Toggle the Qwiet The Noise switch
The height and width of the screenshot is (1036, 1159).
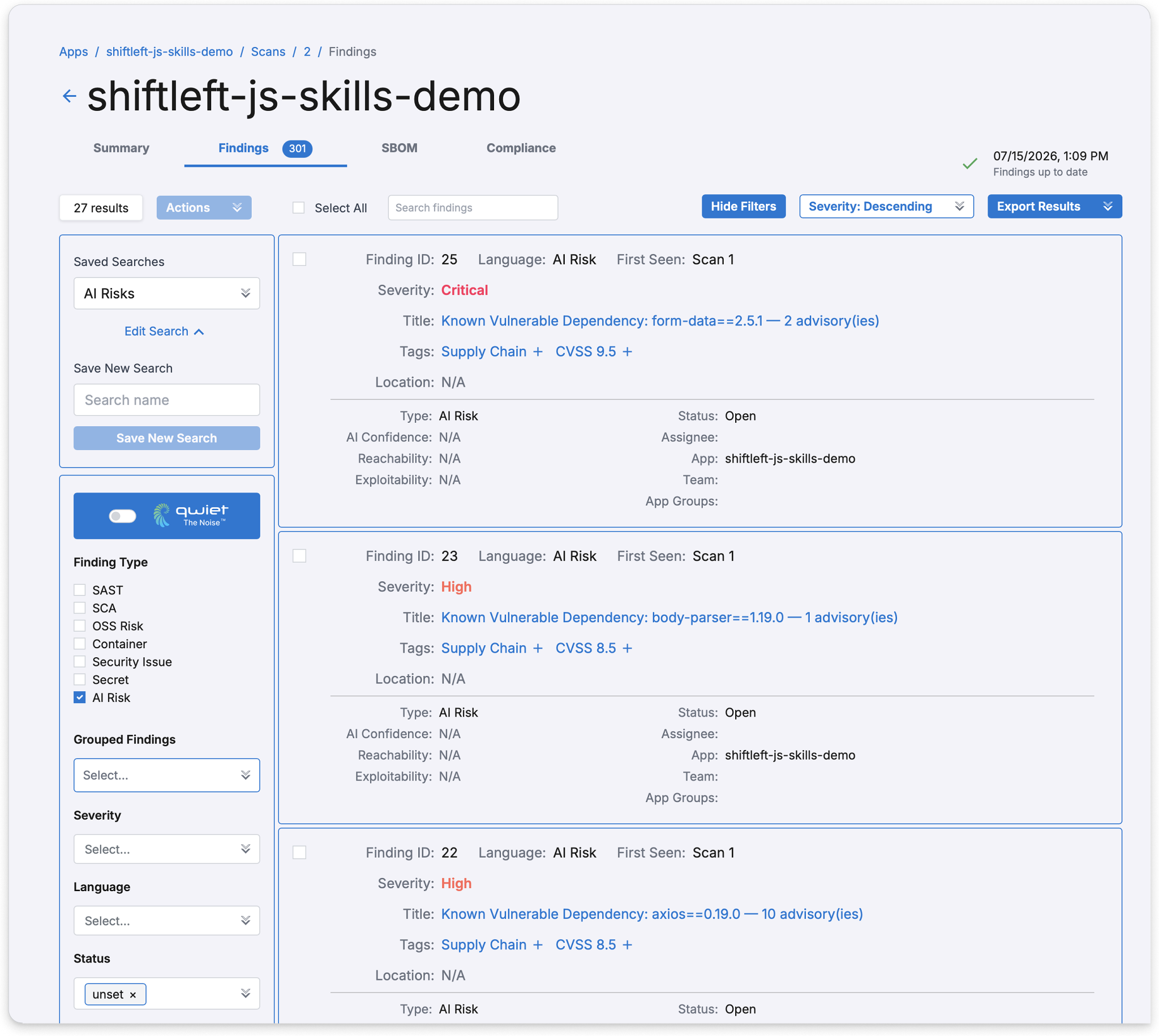122,516
